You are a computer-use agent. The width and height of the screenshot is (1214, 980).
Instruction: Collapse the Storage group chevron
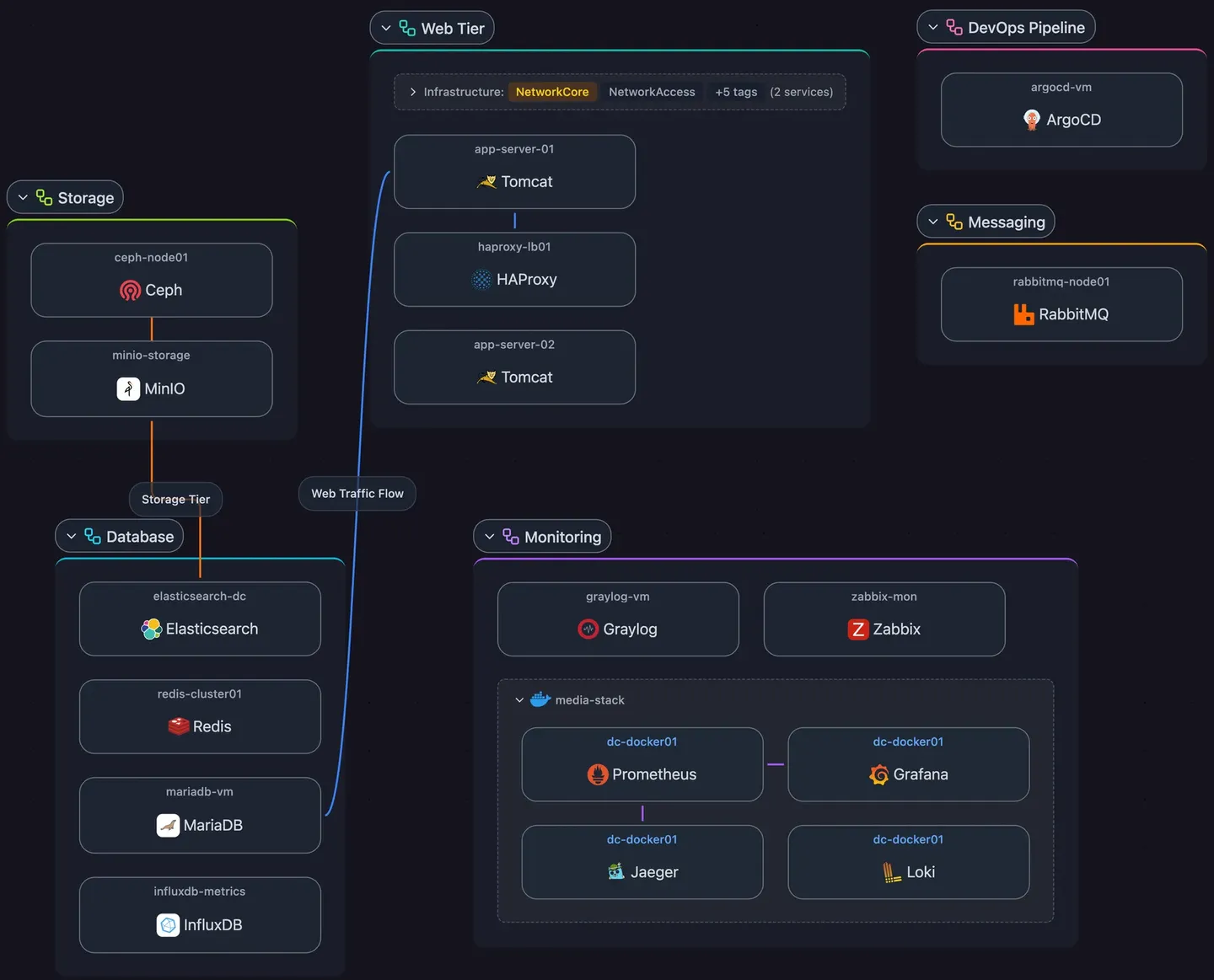(23, 198)
